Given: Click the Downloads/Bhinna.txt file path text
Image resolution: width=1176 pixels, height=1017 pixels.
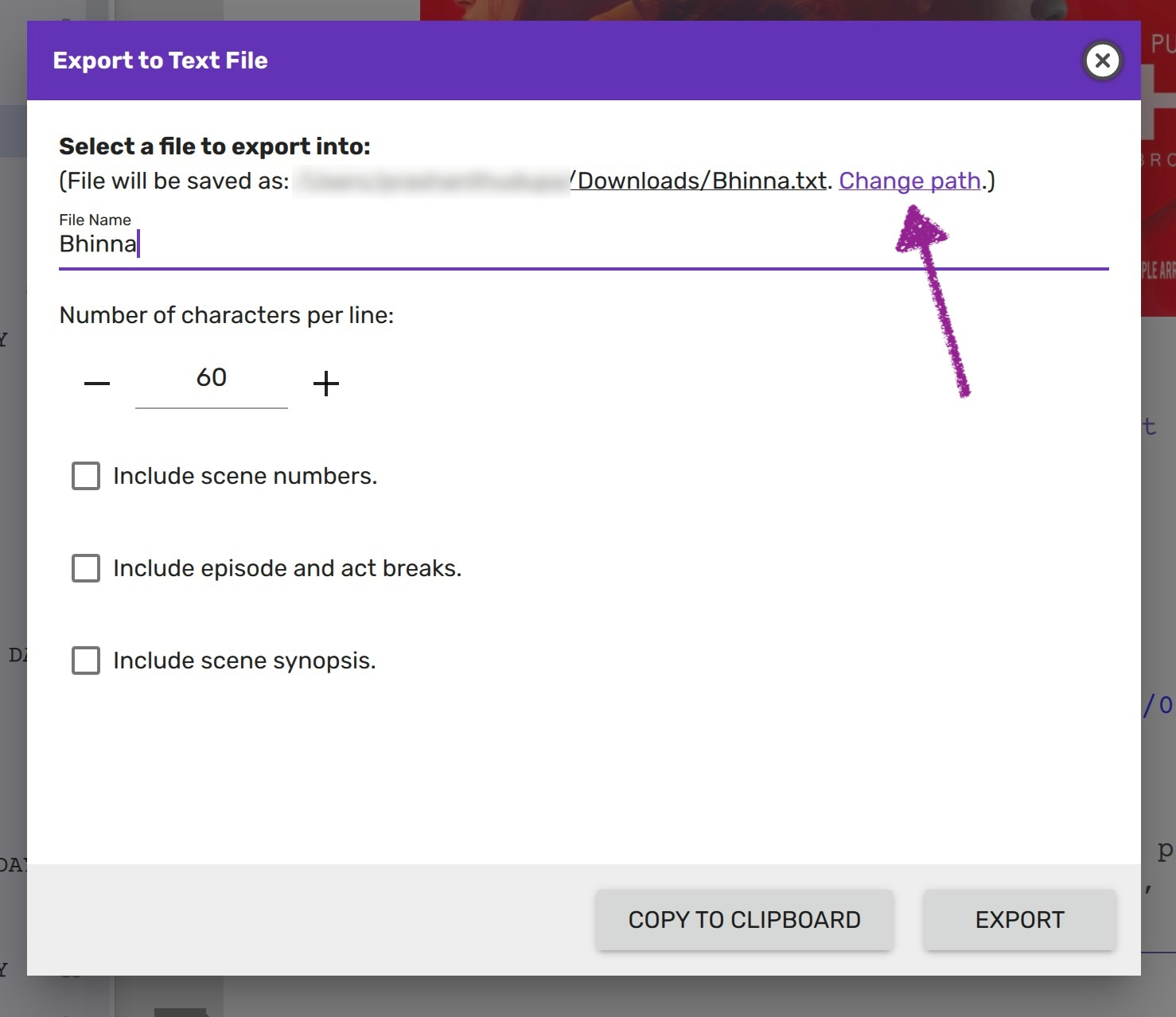Looking at the screenshot, I should click(x=700, y=181).
